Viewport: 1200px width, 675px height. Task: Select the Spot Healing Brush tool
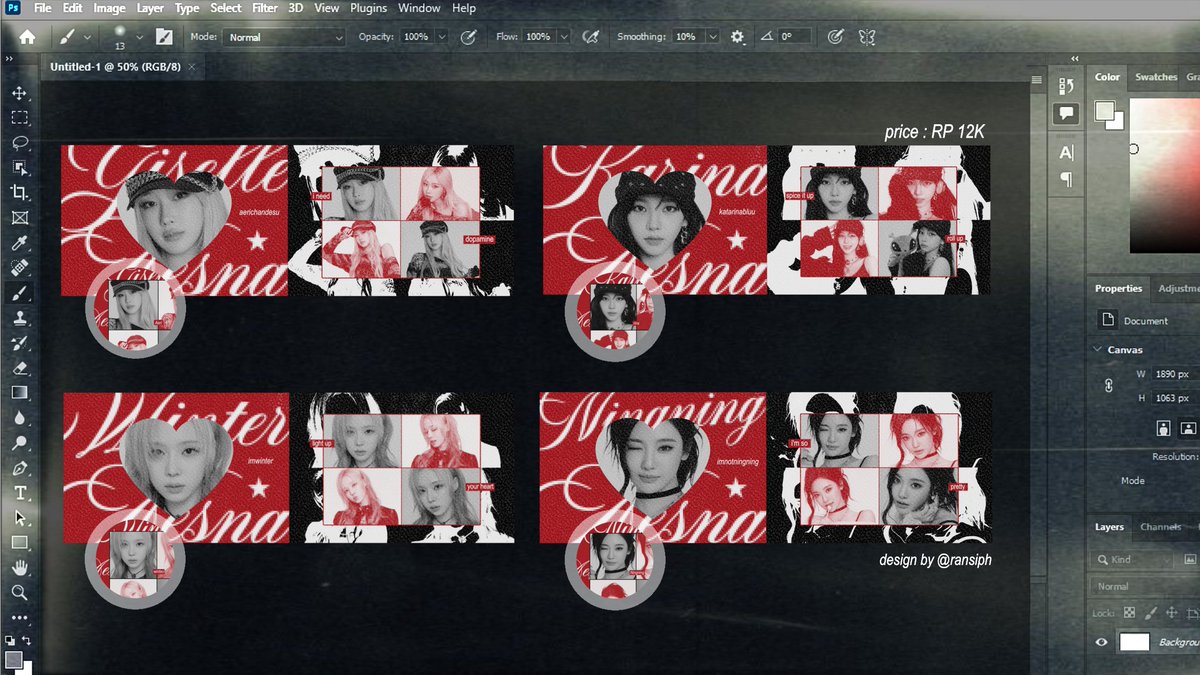(x=19, y=268)
